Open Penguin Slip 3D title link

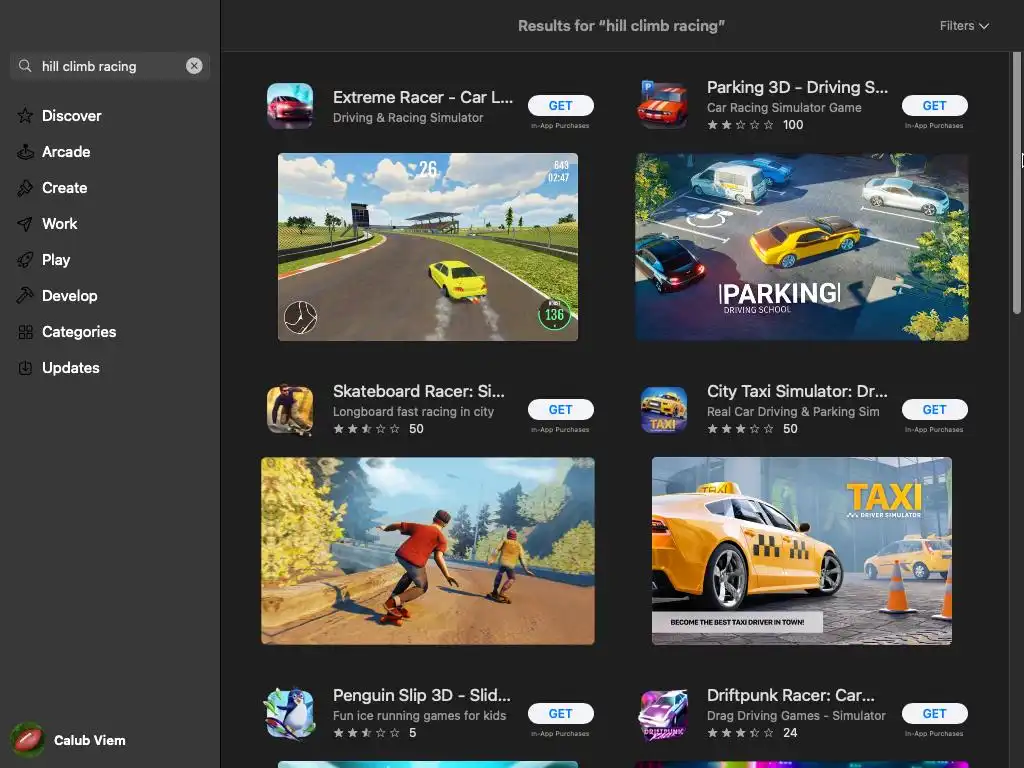[422, 695]
